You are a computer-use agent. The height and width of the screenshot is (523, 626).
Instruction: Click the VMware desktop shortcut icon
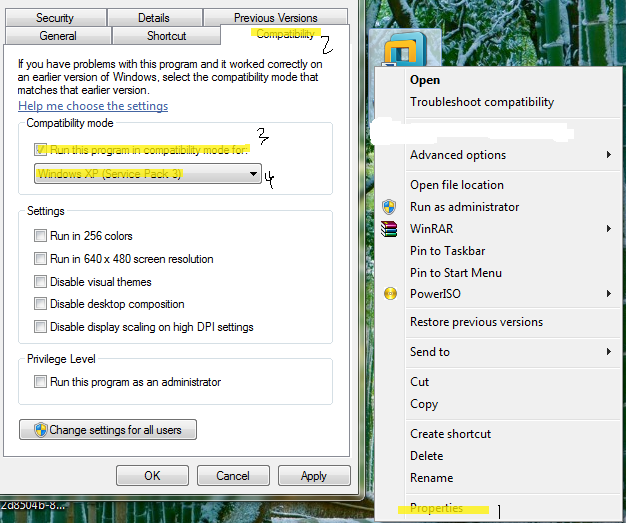point(405,50)
